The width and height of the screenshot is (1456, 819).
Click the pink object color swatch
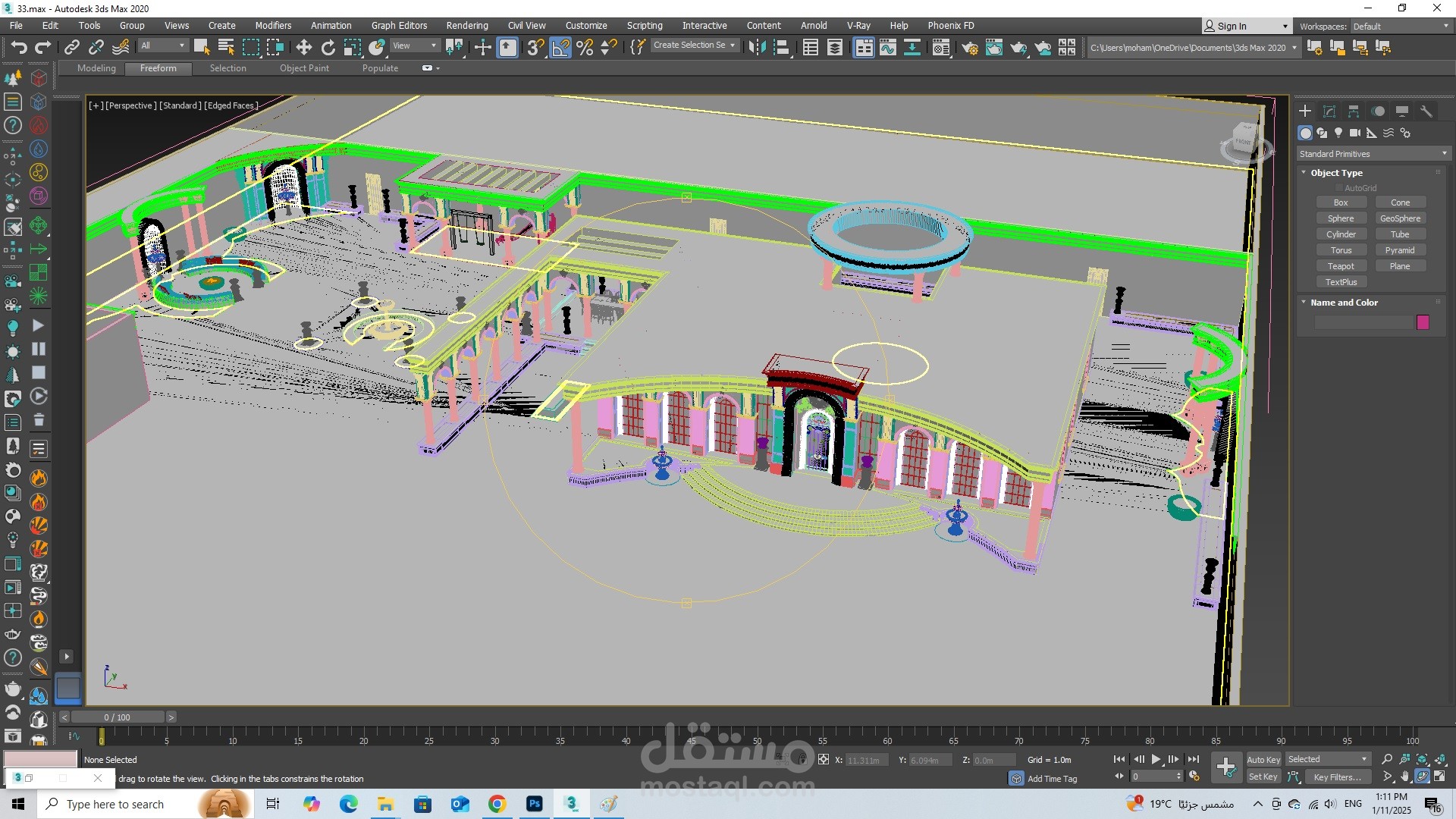pos(1423,322)
